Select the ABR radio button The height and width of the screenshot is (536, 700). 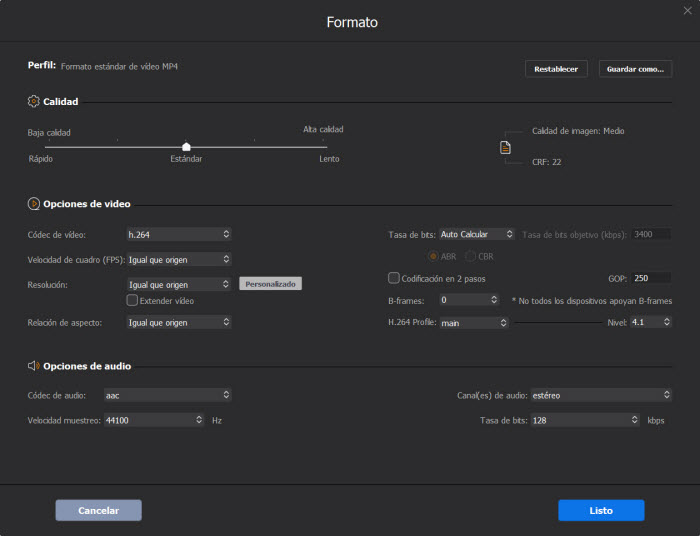tap(433, 256)
